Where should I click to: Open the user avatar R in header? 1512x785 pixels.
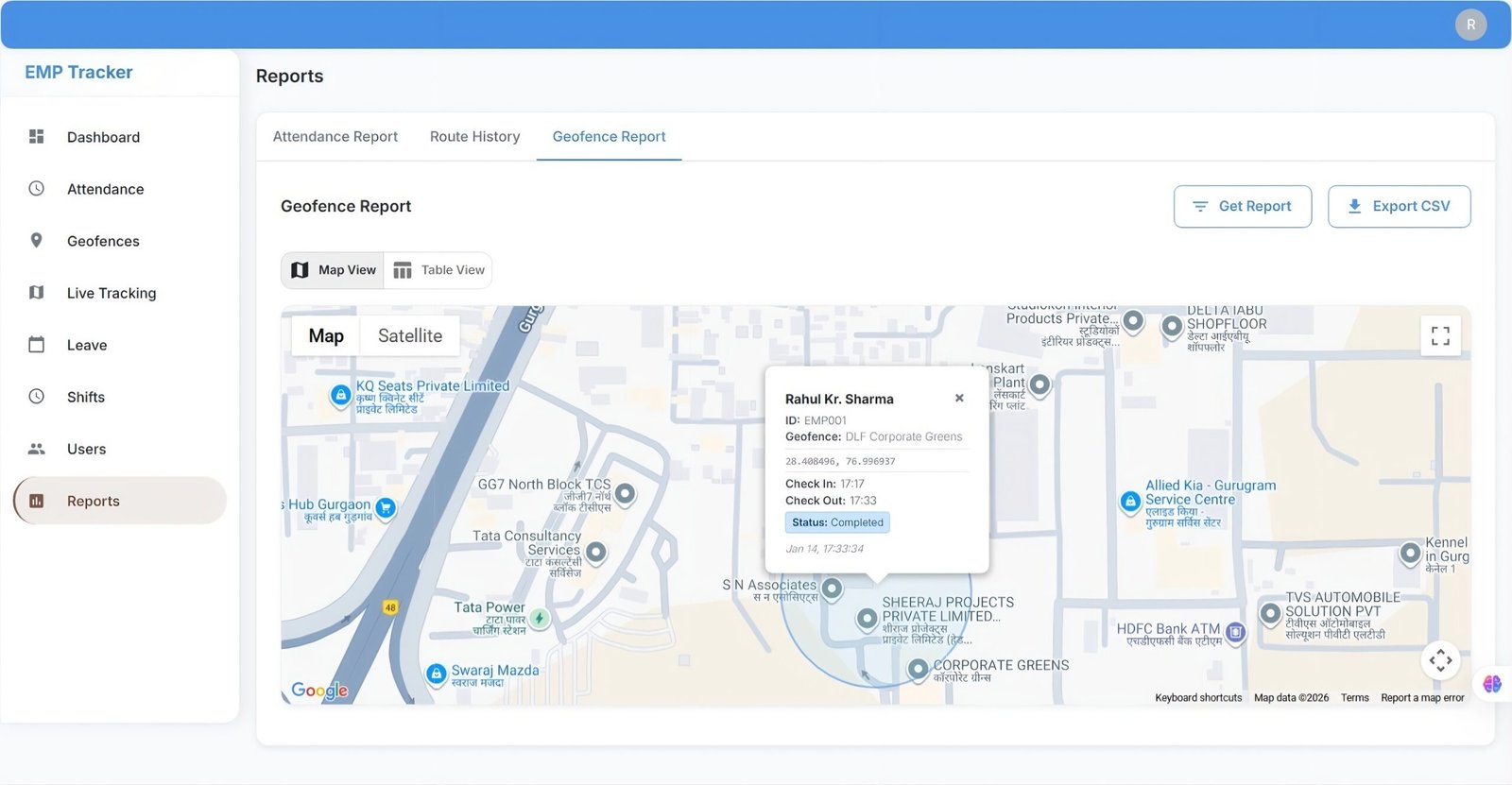pos(1470,25)
